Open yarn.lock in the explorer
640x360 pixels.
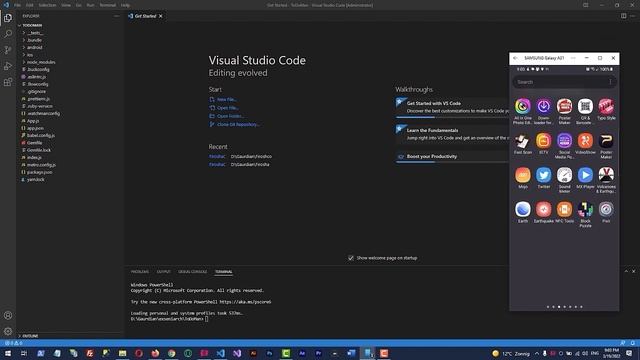[36, 180]
